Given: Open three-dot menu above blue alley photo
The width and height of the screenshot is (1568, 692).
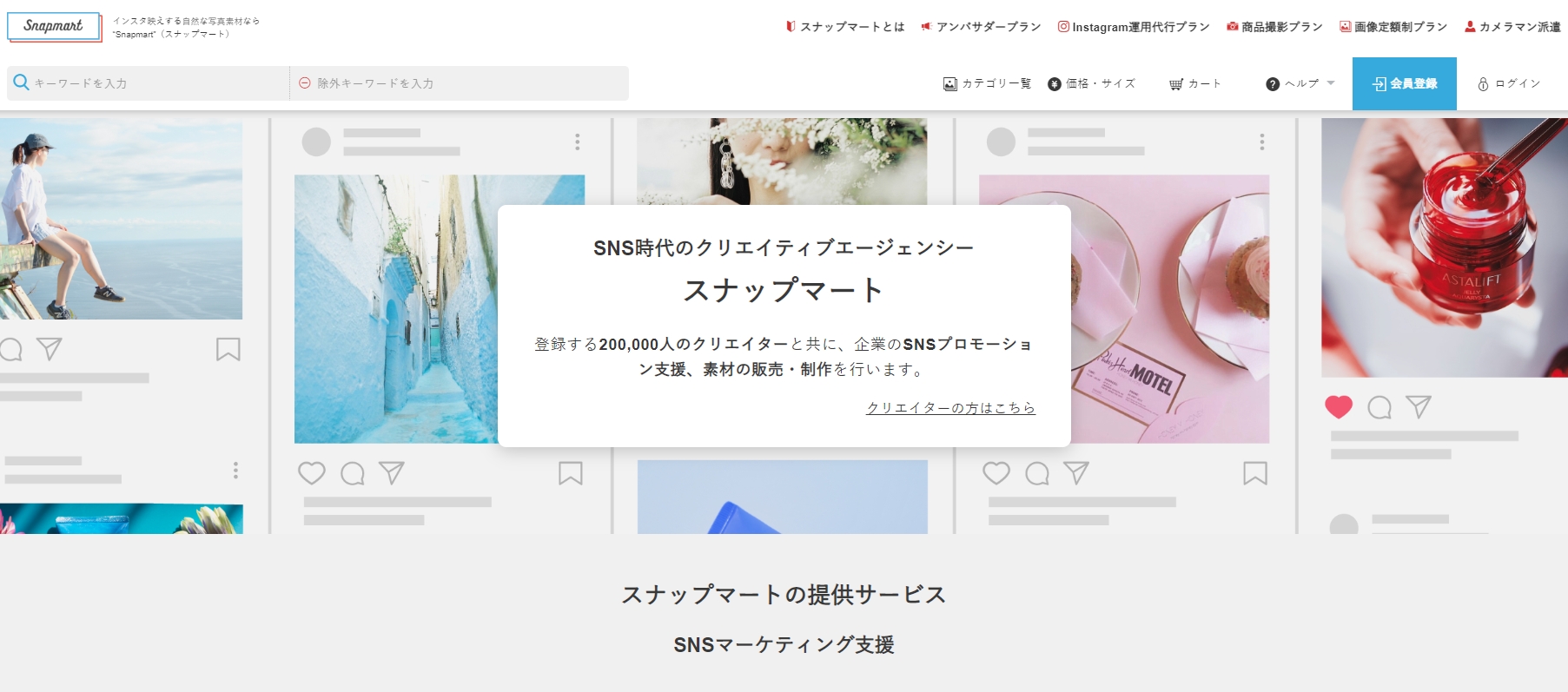Looking at the screenshot, I should 577,142.
